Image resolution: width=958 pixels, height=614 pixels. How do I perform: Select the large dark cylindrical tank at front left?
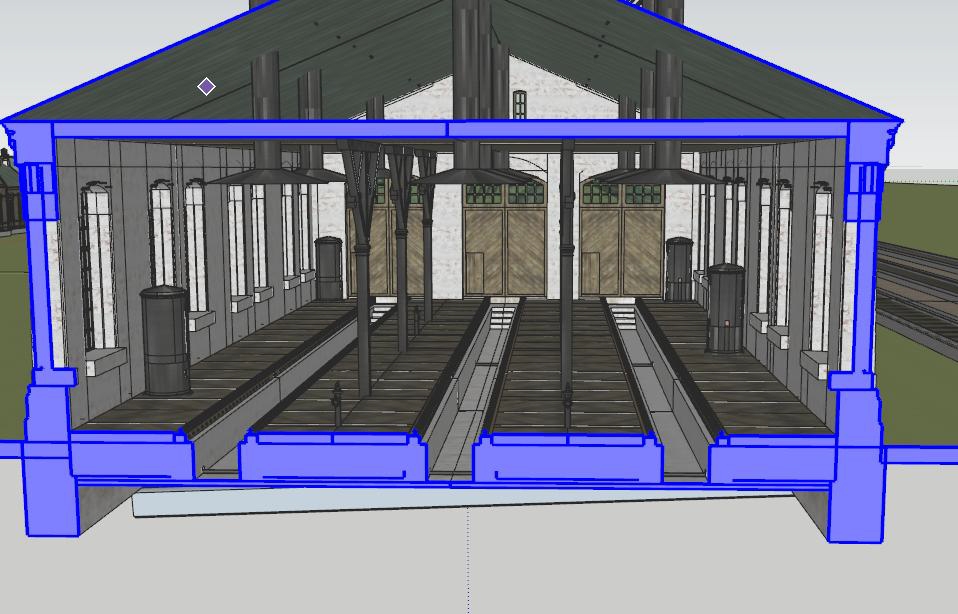pyautogui.click(x=165, y=341)
